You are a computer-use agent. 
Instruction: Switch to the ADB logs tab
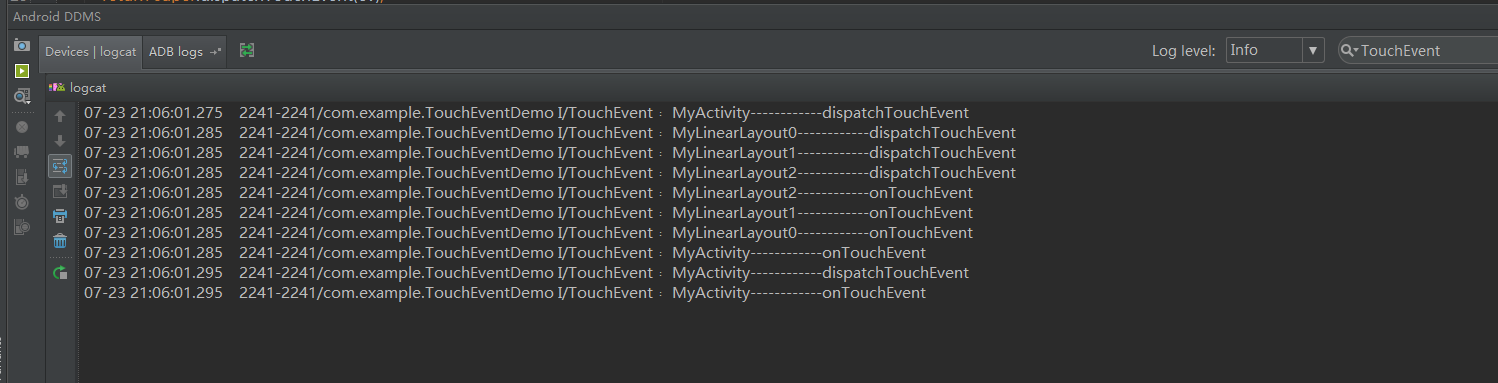point(185,51)
